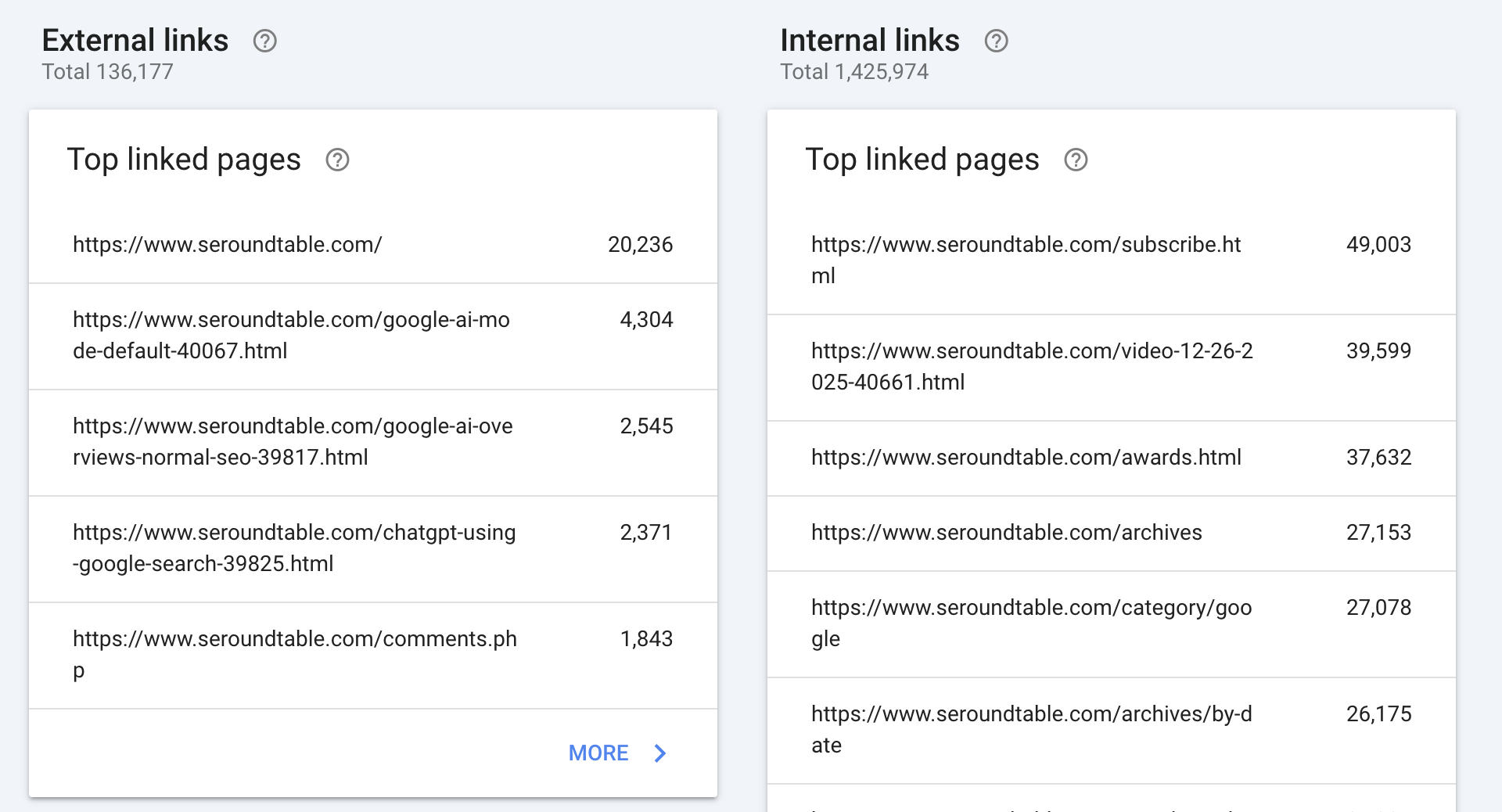
Task: Open MORE external linked pages
Action: [598, 753]
